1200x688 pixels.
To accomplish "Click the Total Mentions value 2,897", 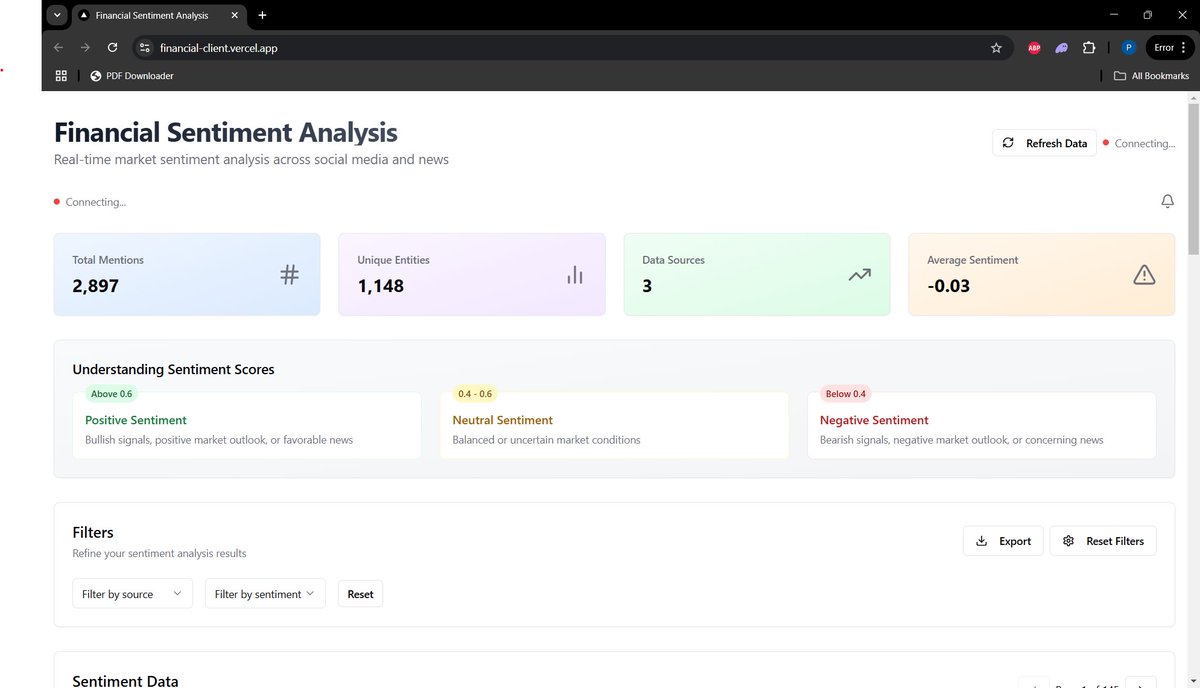I will 95,286.
